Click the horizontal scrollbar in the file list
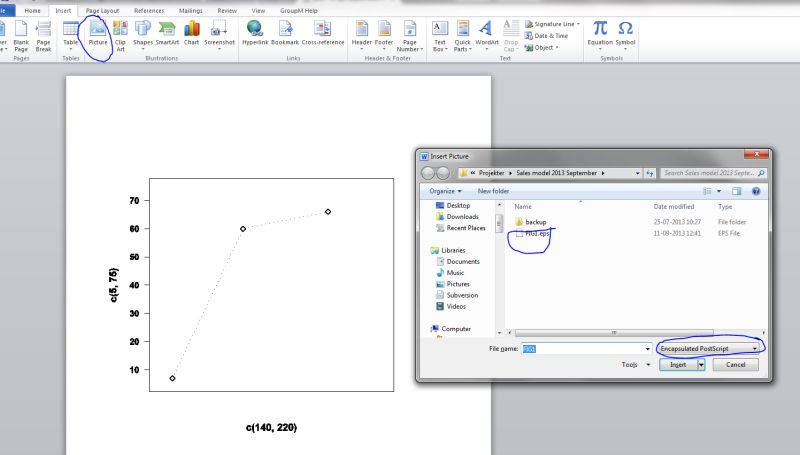This screenshot has height=455, width=800. point(614,333)
